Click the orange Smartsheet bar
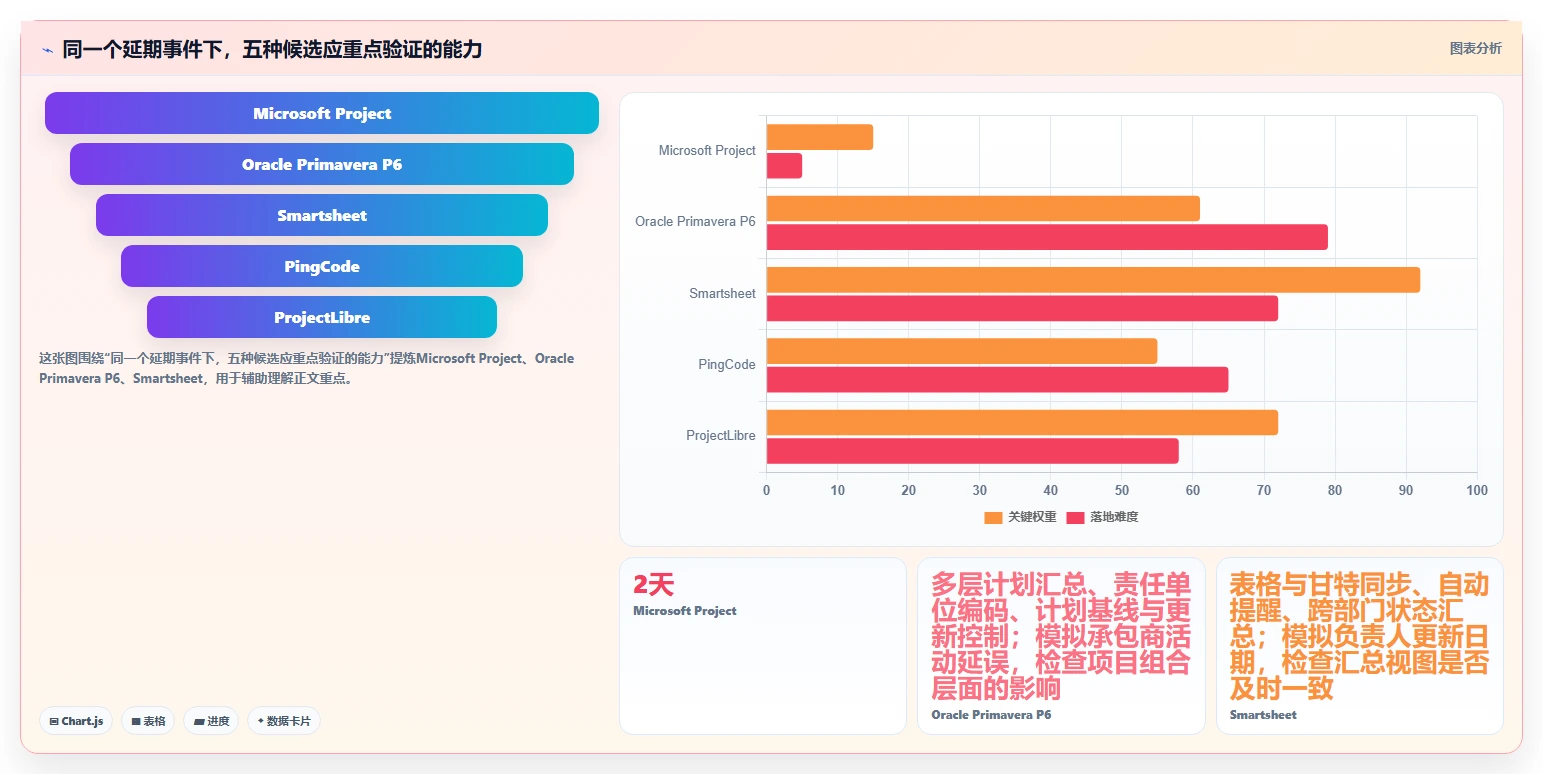Image resolution: width=1543 pixels, height=774 pixels. (x=1093, y=280)
